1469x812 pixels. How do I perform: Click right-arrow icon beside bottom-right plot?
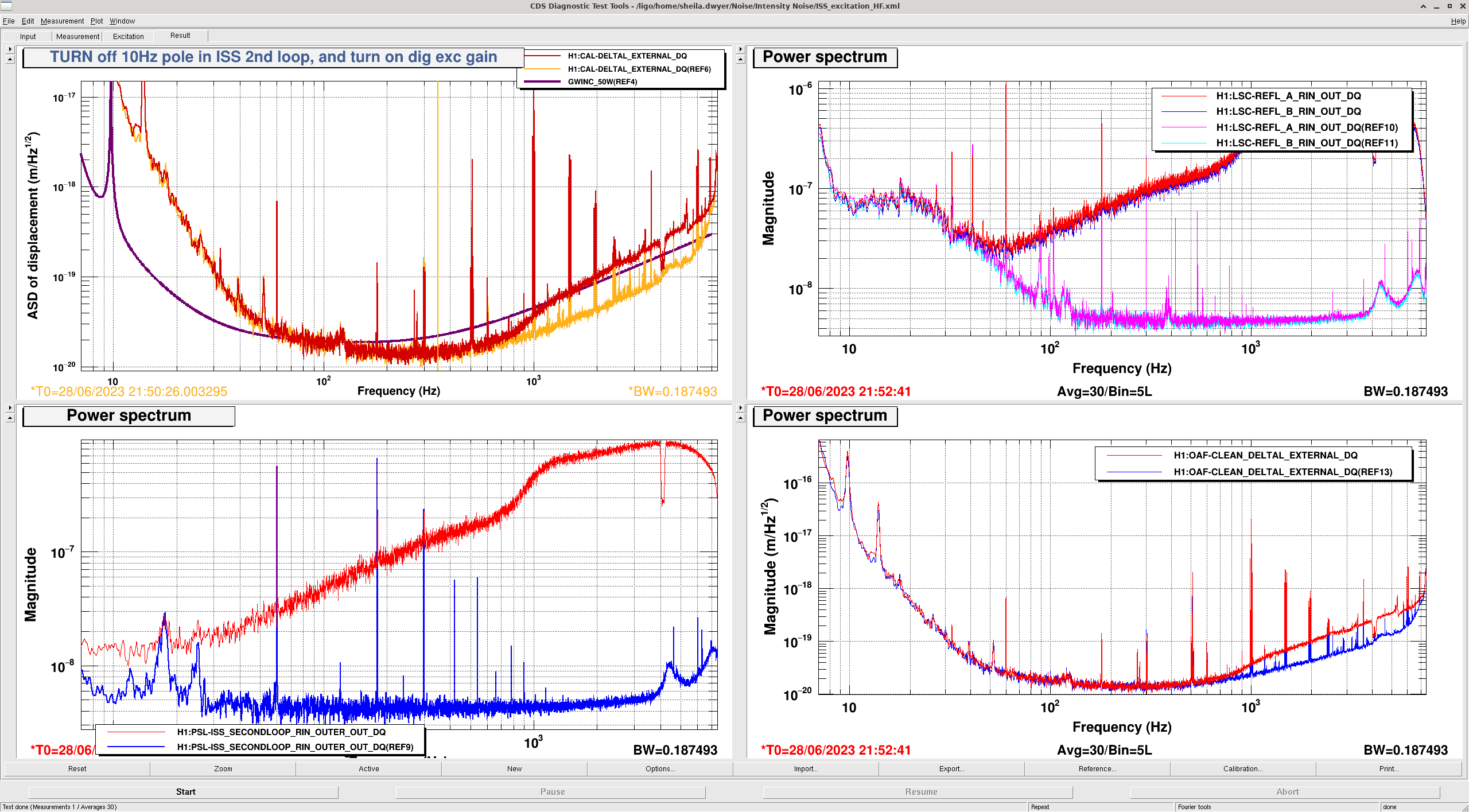click(740, 408)
